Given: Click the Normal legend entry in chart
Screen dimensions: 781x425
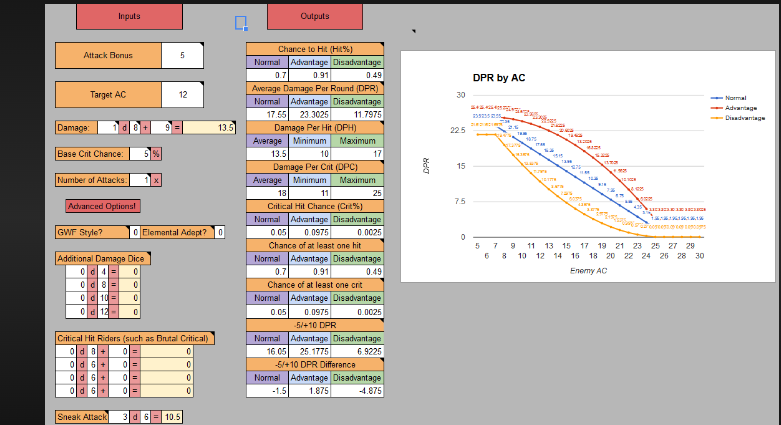Looking at the screenshot, I should point(739,97).
